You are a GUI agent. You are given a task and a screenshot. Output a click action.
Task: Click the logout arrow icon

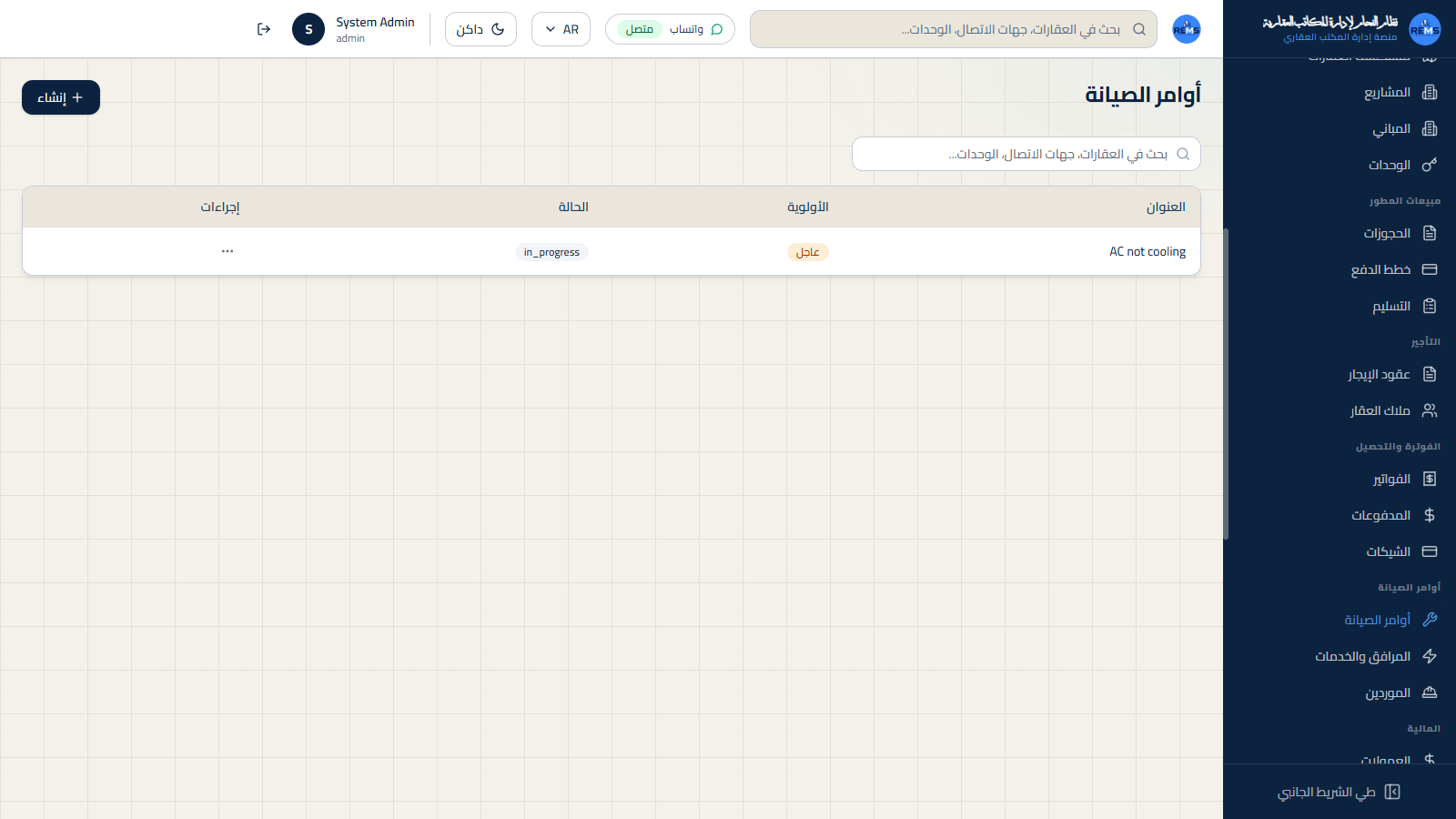pos(264,29)
